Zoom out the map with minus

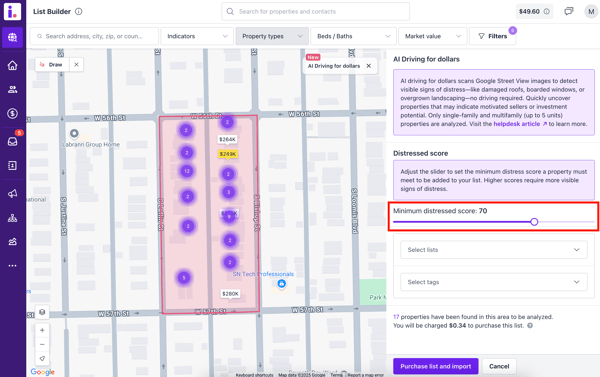pos(42,344)
